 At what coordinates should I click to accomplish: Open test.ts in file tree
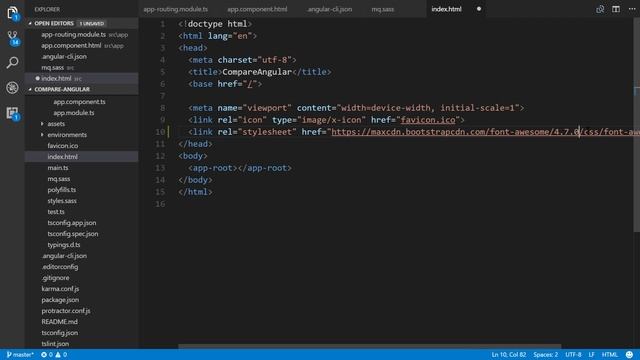(x=56, y=212)
